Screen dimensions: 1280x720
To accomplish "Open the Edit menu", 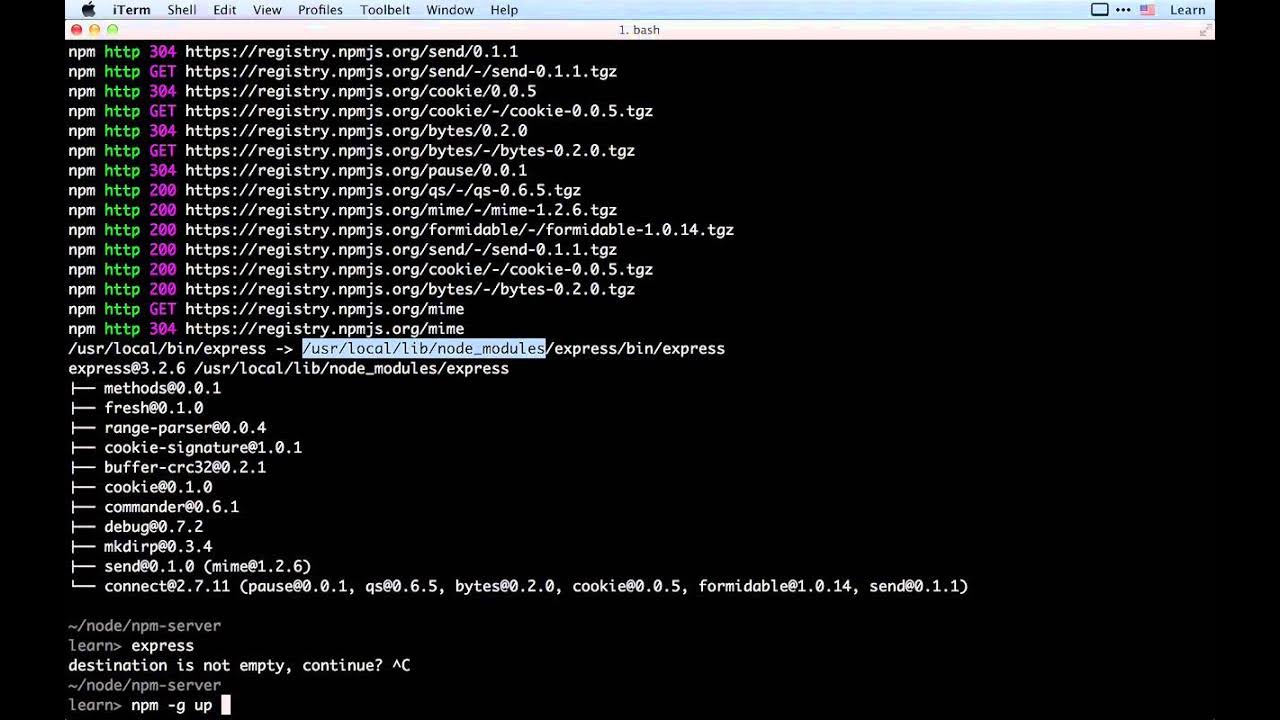I will pos(225,10).
